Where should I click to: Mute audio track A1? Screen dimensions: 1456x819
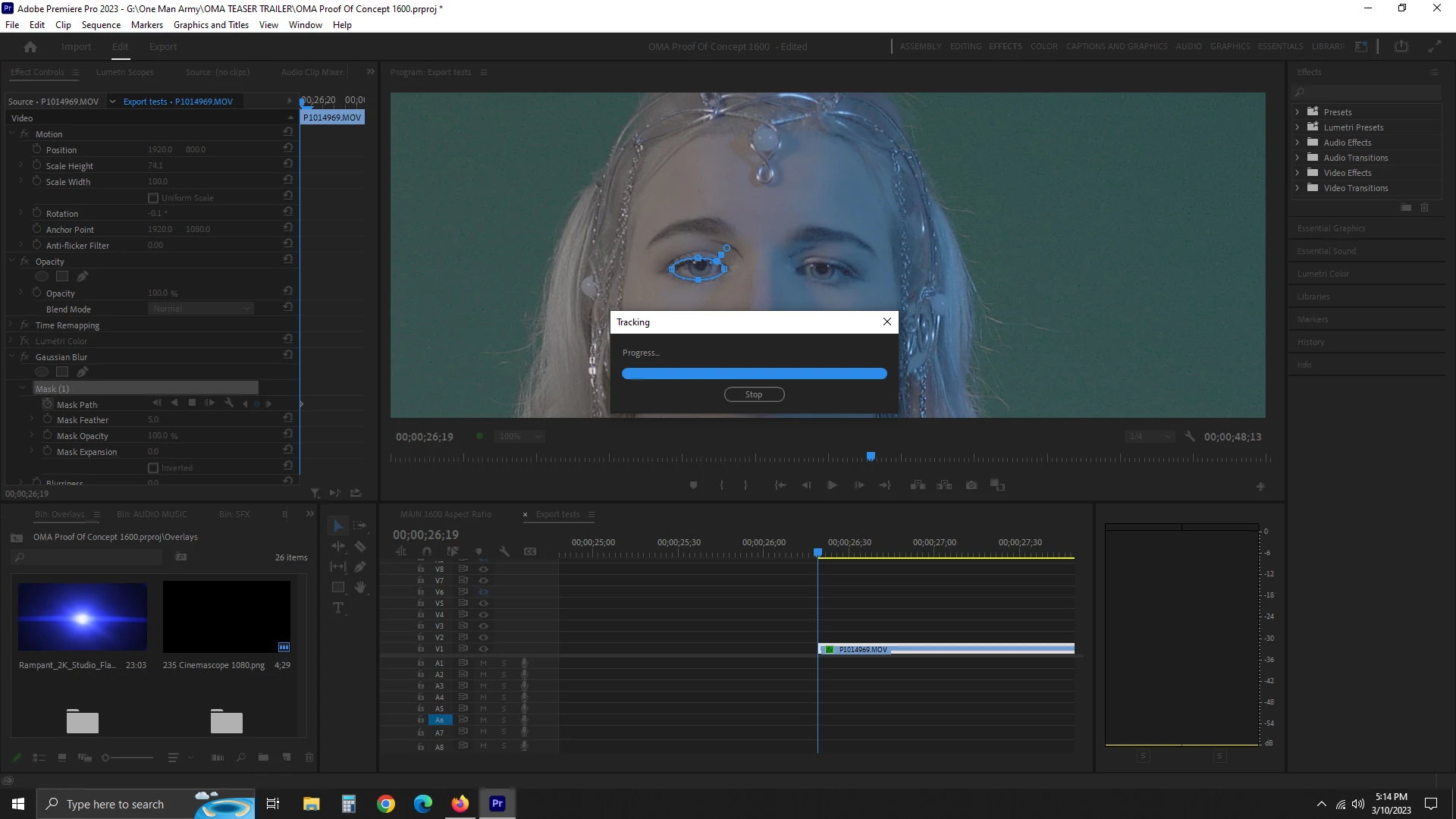tap(483, 663)
